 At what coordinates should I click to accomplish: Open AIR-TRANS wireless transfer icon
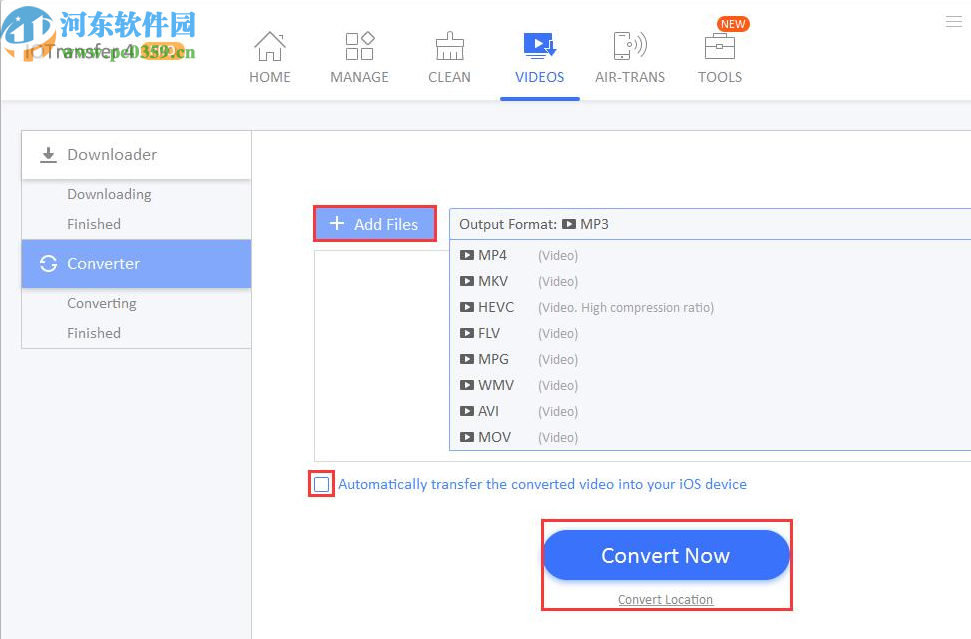pyautogui.click(x=630, y=45)
